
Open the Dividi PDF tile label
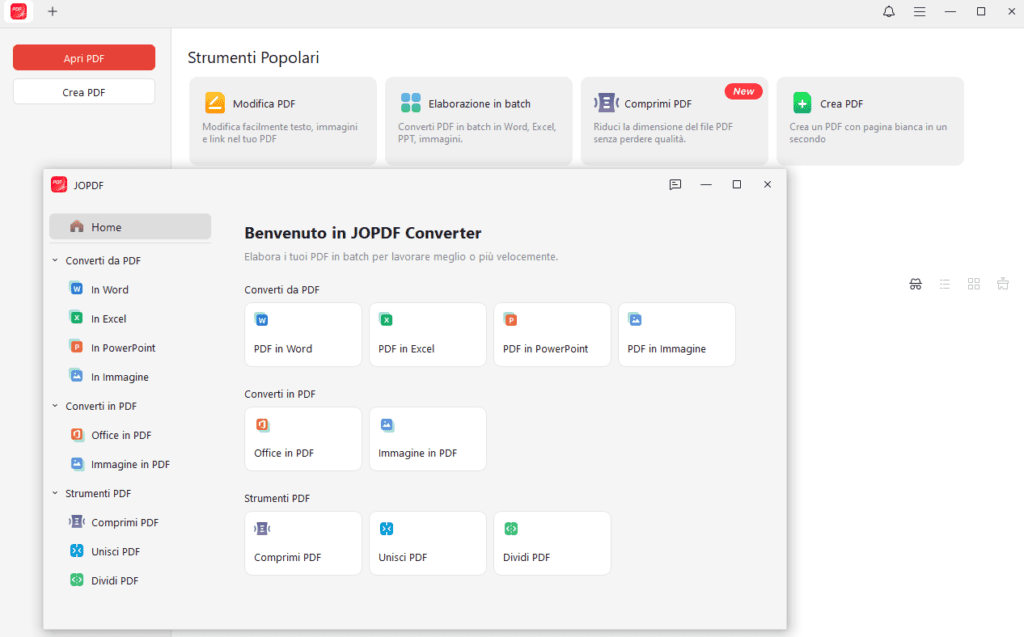pos(526,557)
